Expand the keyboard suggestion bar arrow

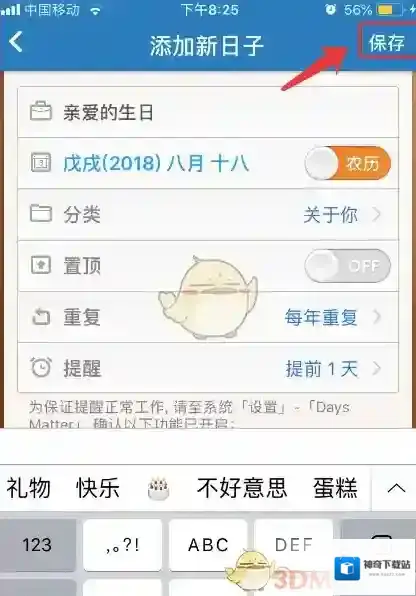[396, 488]
